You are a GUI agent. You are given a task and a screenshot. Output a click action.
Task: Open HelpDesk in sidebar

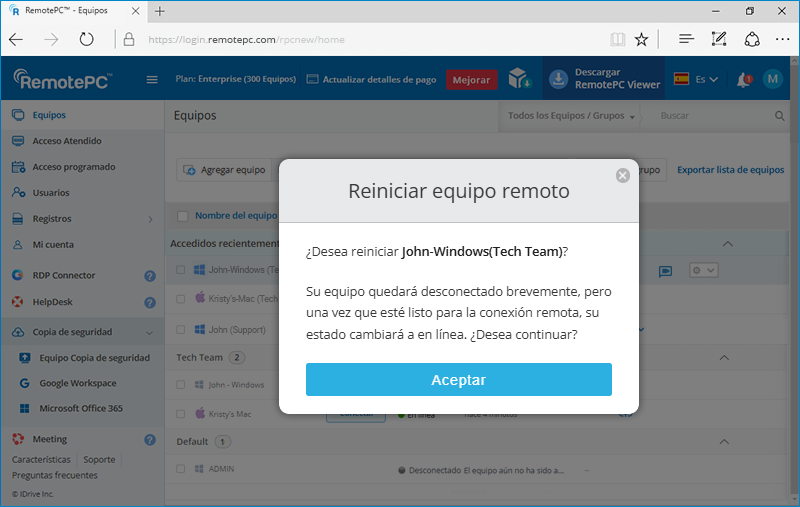click(x=52, y=302)
